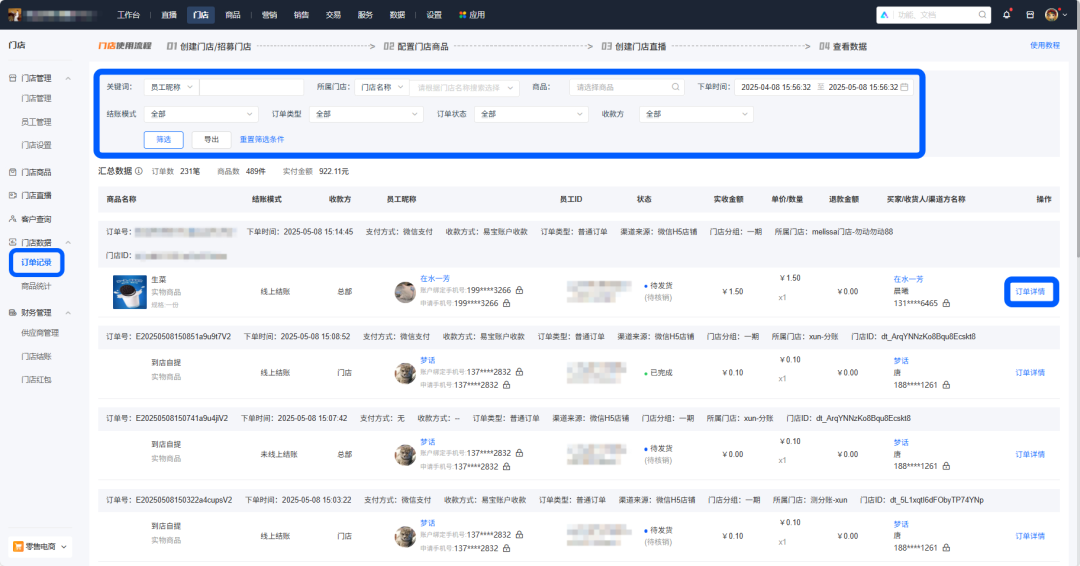Click 门店直播 sidebar icon item

30,196
